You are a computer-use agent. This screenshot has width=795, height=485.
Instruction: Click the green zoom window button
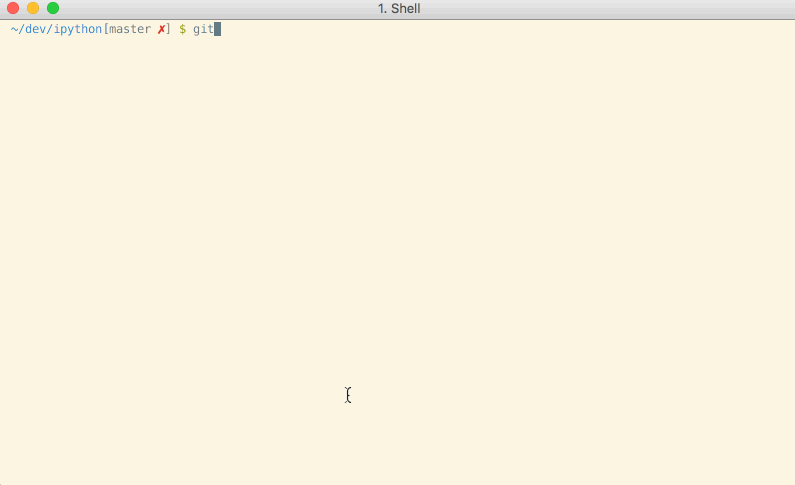pos(53,8)
